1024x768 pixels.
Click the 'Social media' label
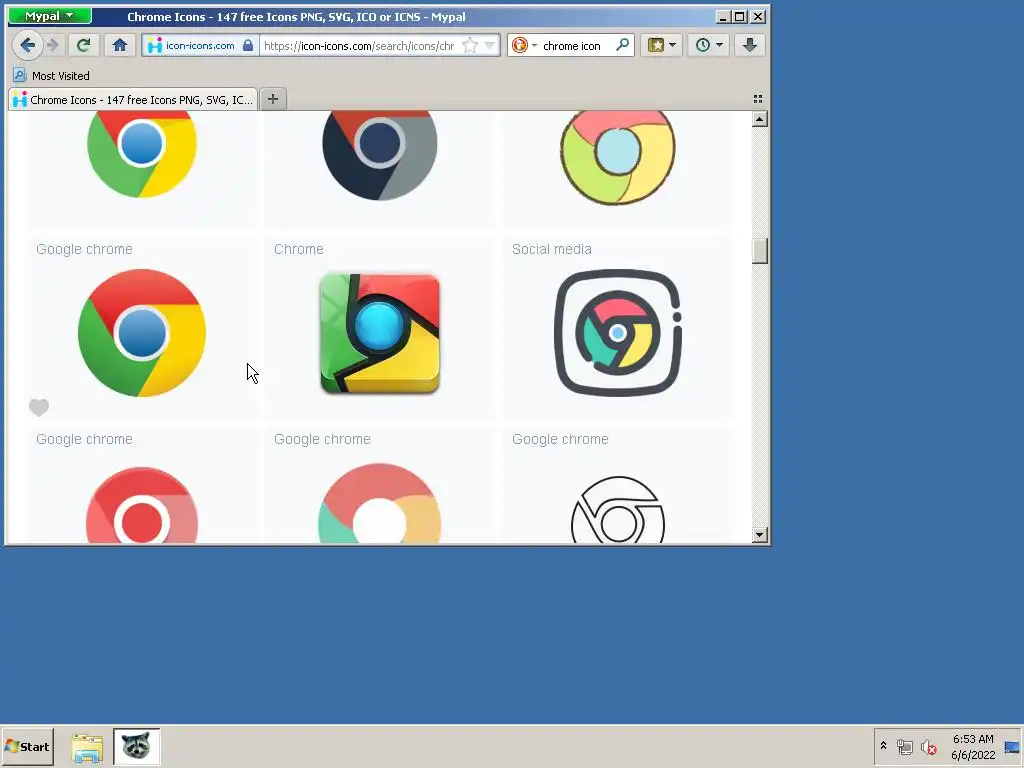tap(552, 249)
